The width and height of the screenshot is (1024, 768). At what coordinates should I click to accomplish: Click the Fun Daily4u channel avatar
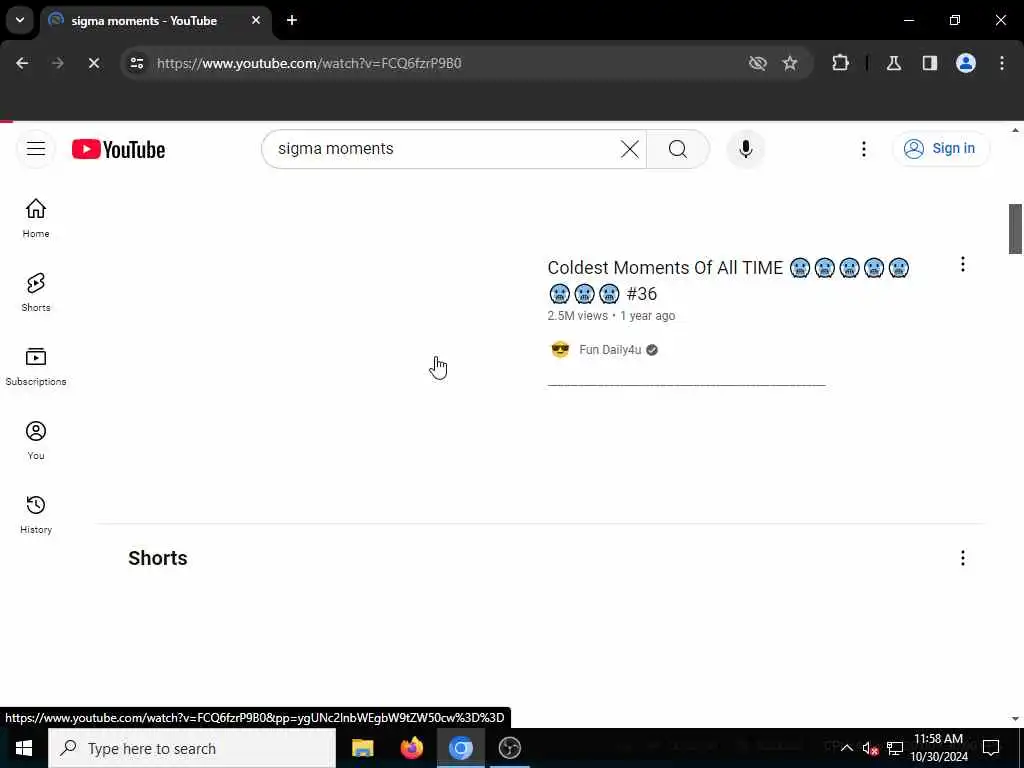[560, 350]
